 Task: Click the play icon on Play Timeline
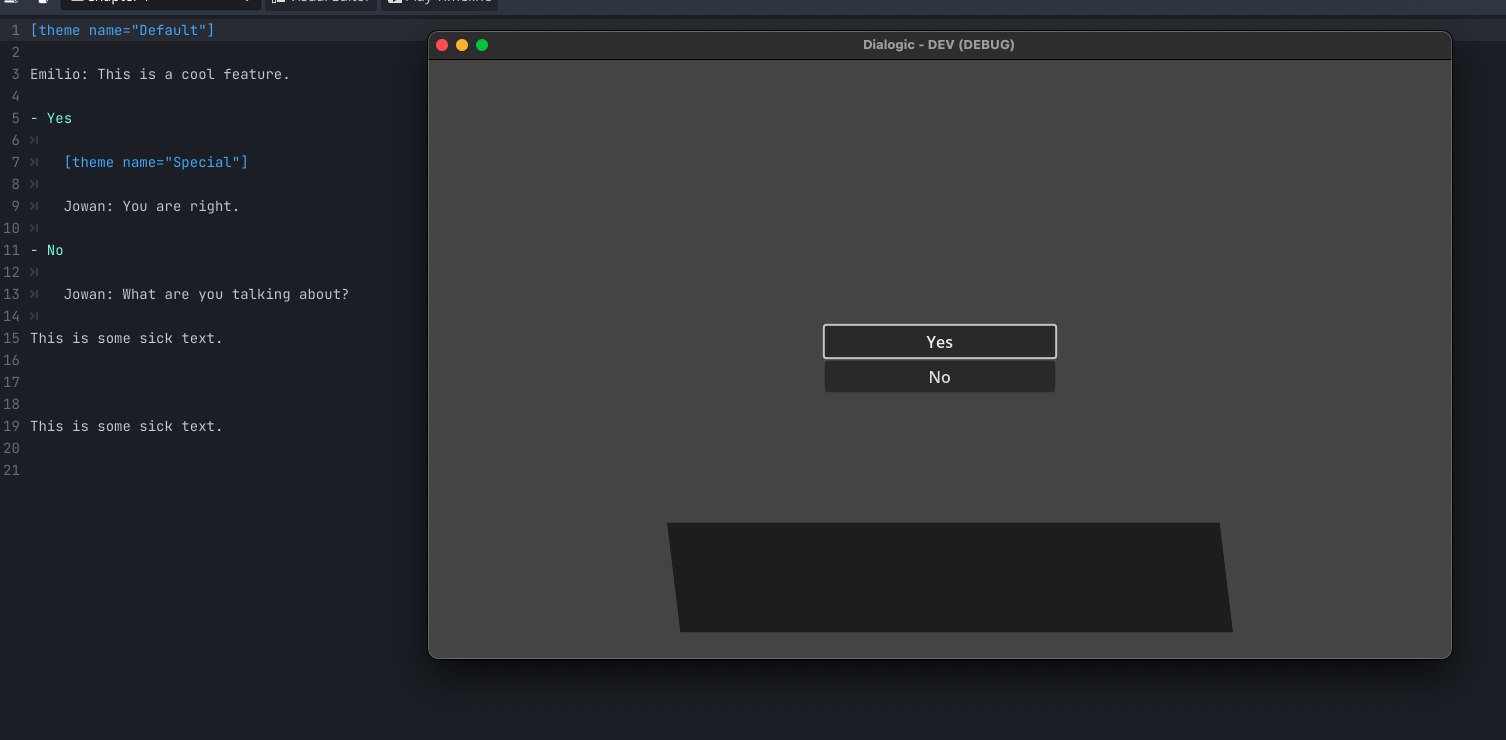pyautogui.click(x=395, y=4)
